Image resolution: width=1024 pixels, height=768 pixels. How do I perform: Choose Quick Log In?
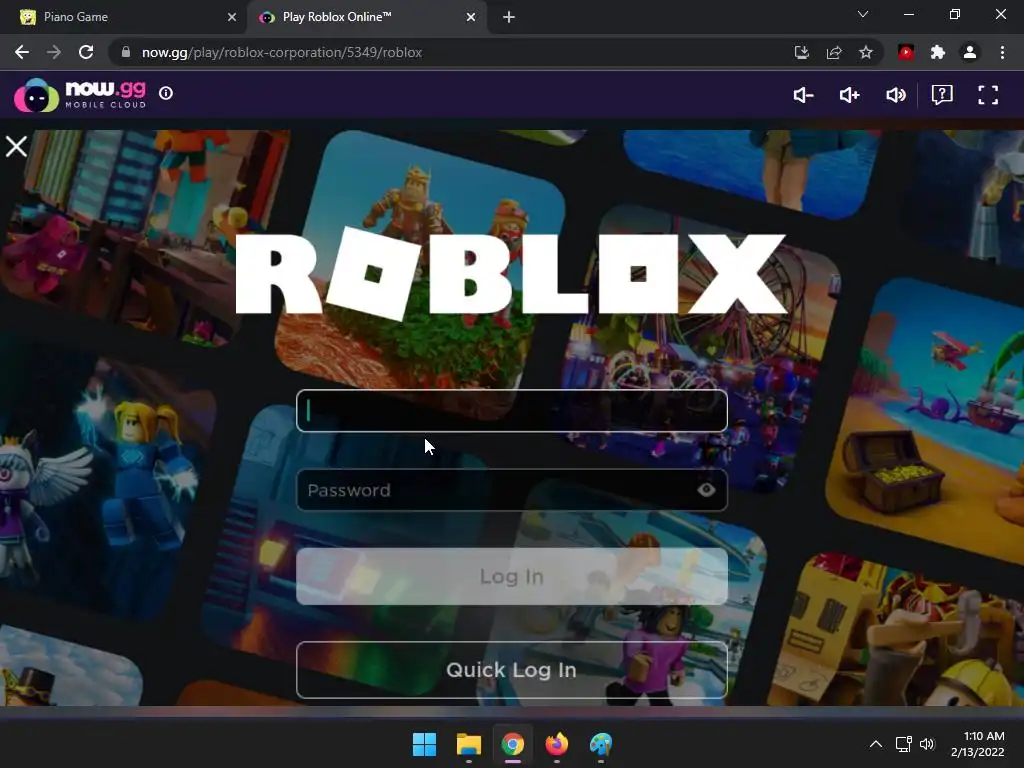click(x=512, y=670)
